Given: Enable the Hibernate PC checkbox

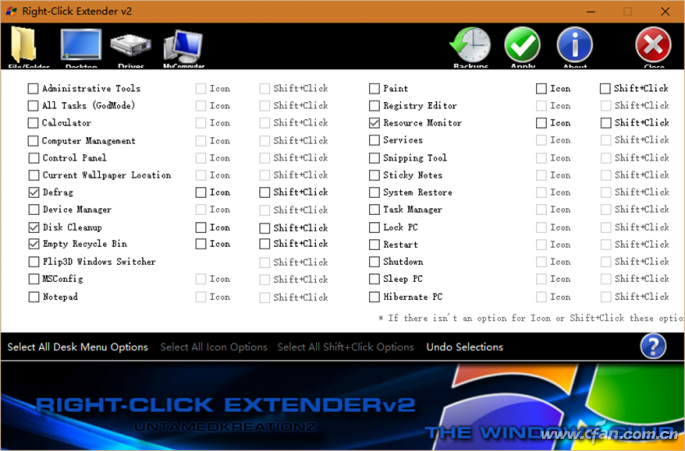Looking at the screenshot, I should click(x=374, y=297).
